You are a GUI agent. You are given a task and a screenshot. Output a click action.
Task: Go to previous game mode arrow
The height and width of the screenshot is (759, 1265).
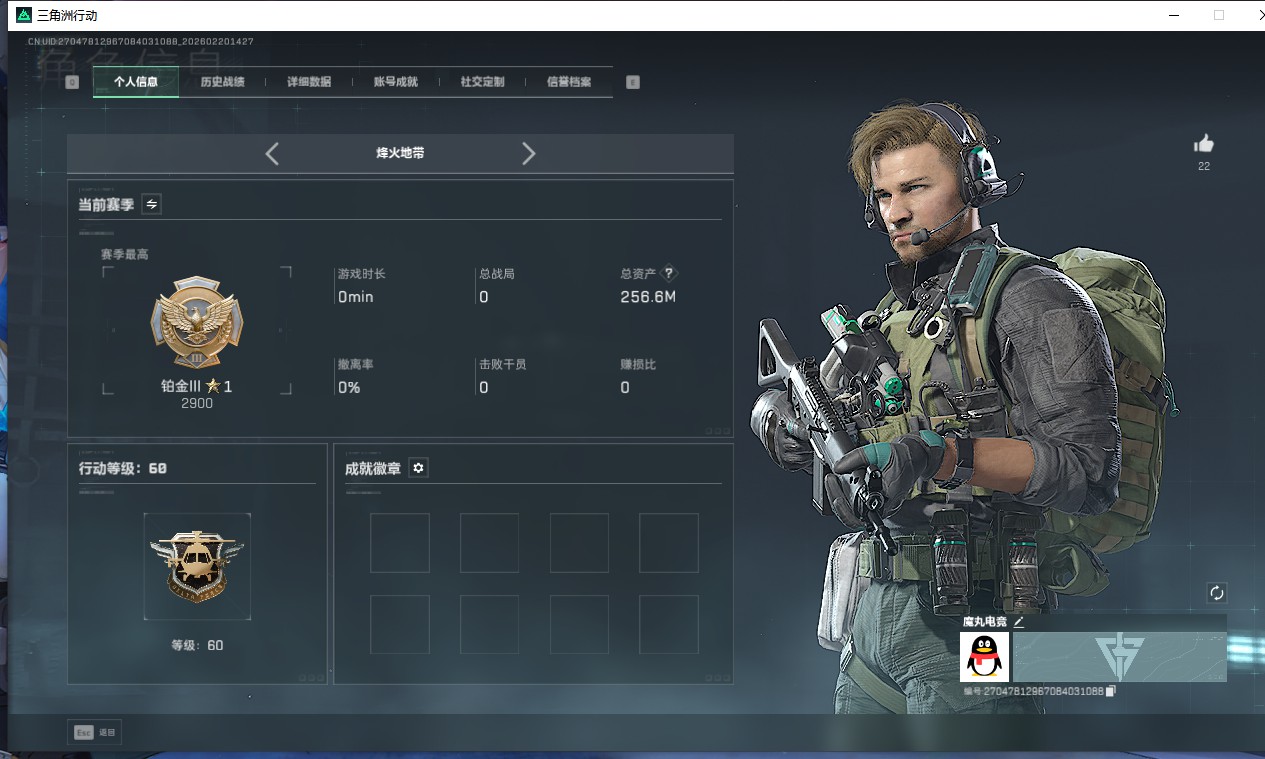pos(272,153)
